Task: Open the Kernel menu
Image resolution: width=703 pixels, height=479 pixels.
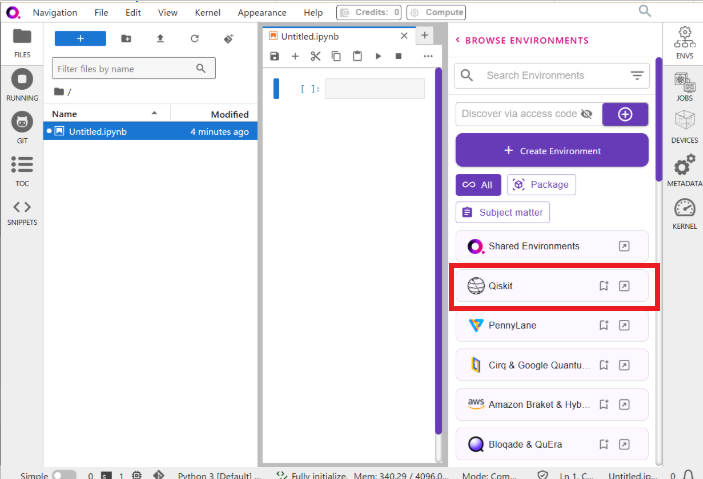Action: [x=207, y=12]
